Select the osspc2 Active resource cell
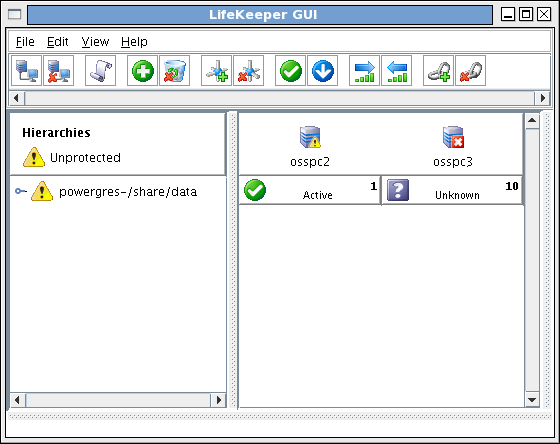The width and height of the screenshot is (560, 444). coord(310,190)
